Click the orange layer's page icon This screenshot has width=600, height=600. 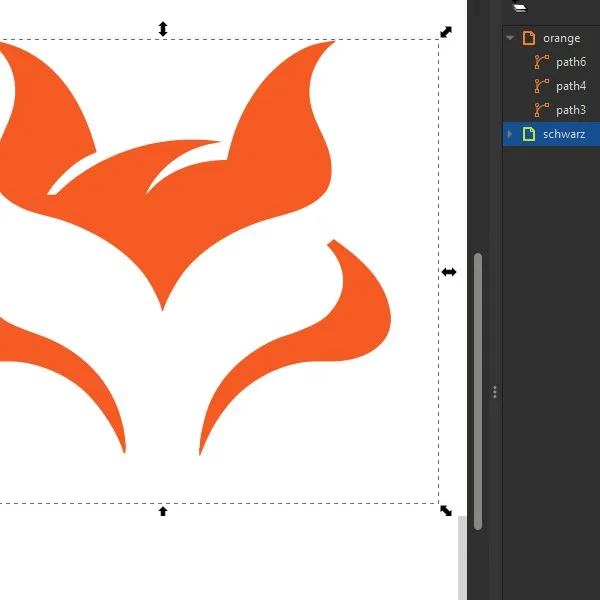click(x=529, y=38)
